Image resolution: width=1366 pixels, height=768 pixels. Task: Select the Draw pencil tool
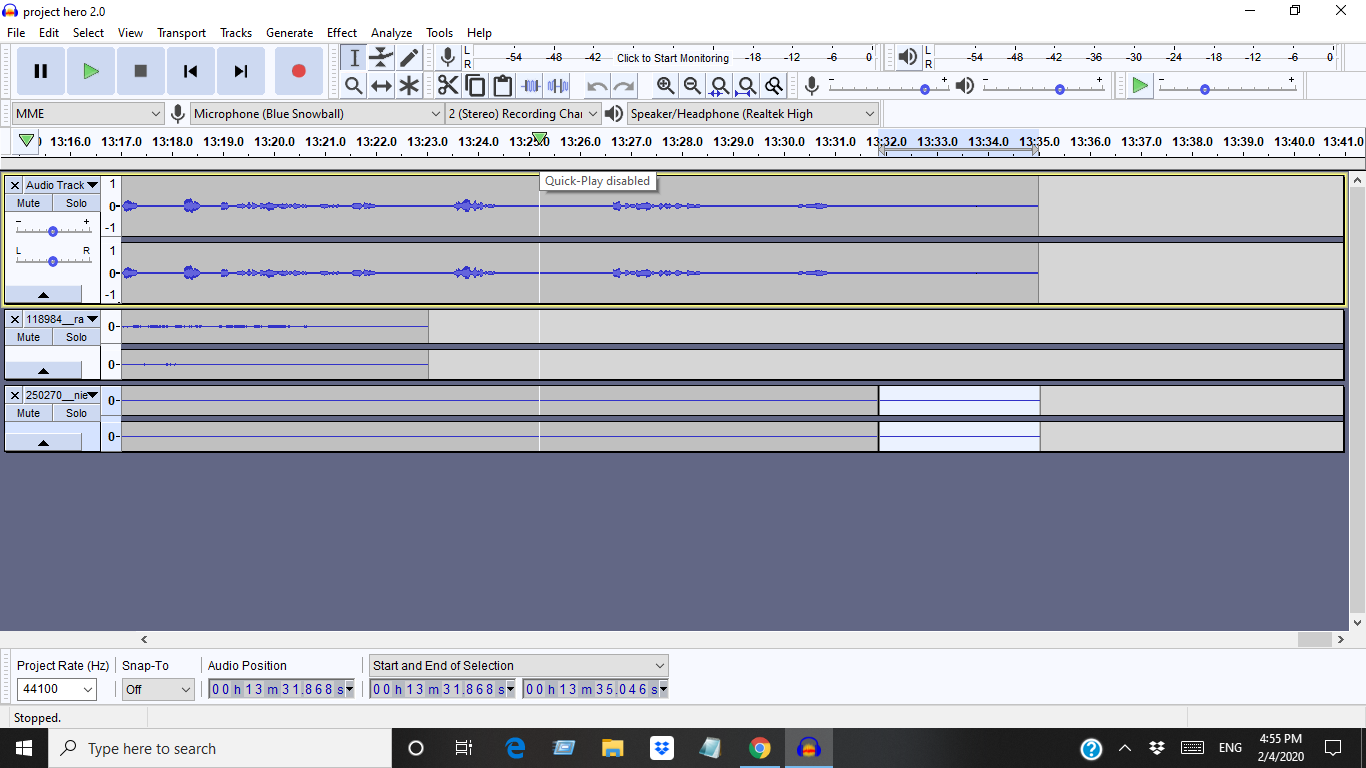tap(409, 58)
